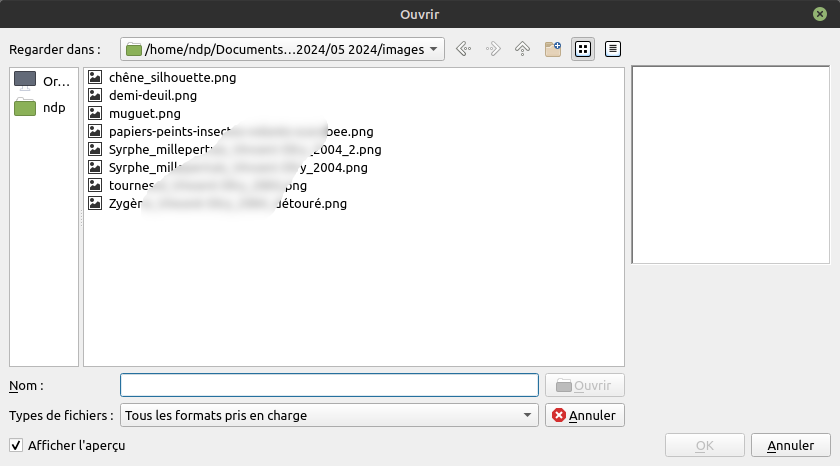Click the Back navigation arrow icon

click(x=462, y=48)
